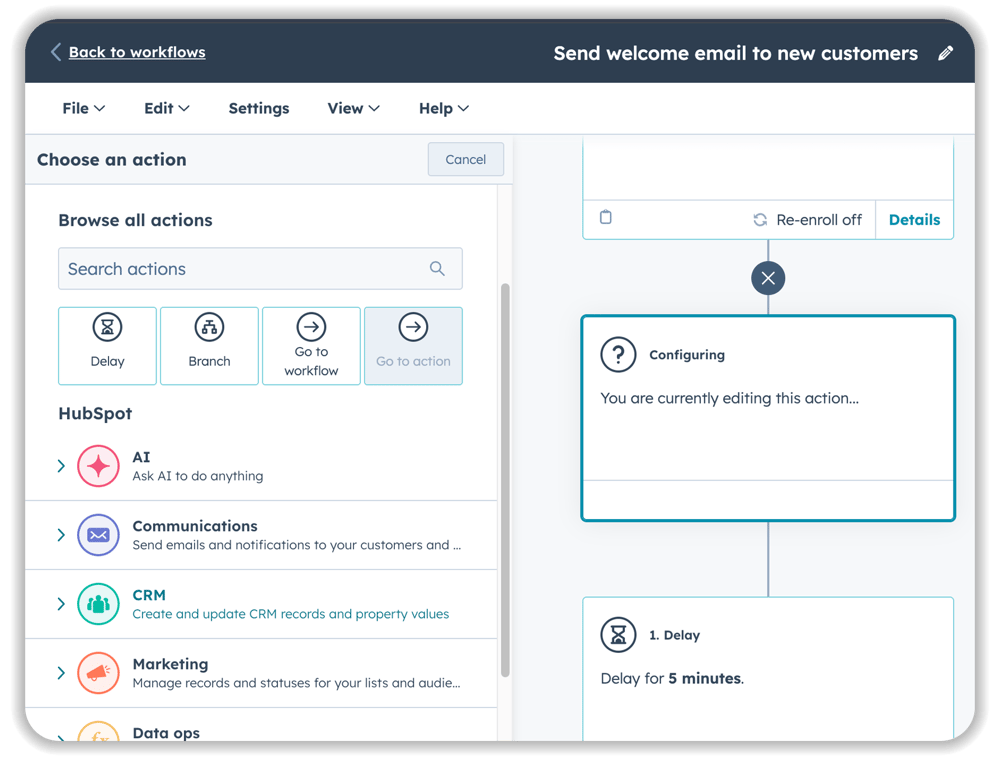Click 'Manage records and statuses' description

click(297, 683)
